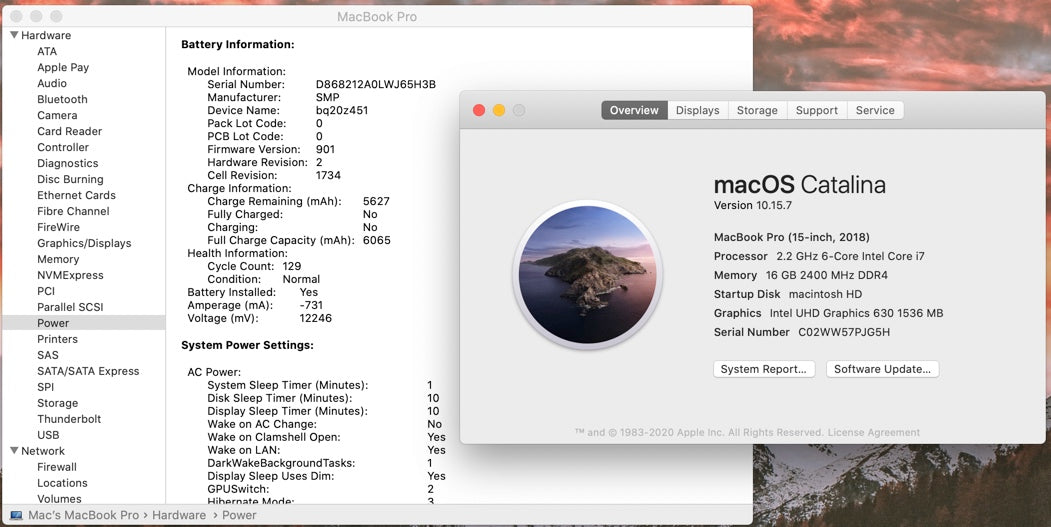Image resolution: width=1051 pixels, height=527 pixels.
Task: Select Audio in the sidebar
Action: (52, 83)
